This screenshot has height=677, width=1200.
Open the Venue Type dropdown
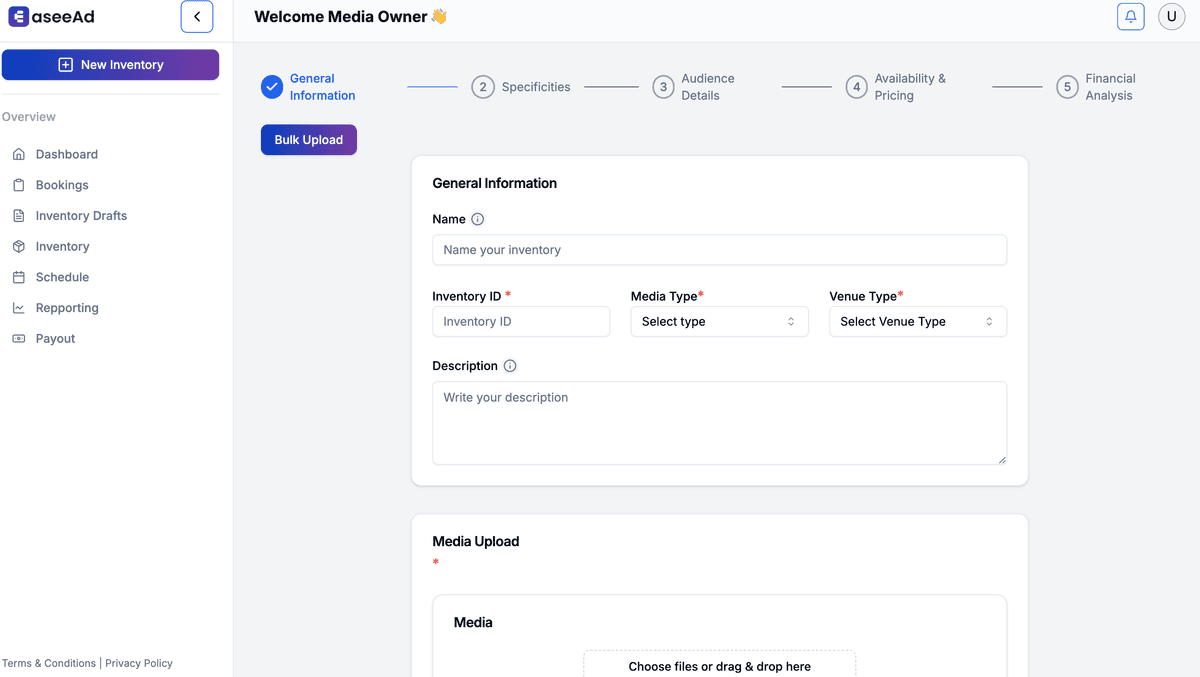(x=918, y=322)
